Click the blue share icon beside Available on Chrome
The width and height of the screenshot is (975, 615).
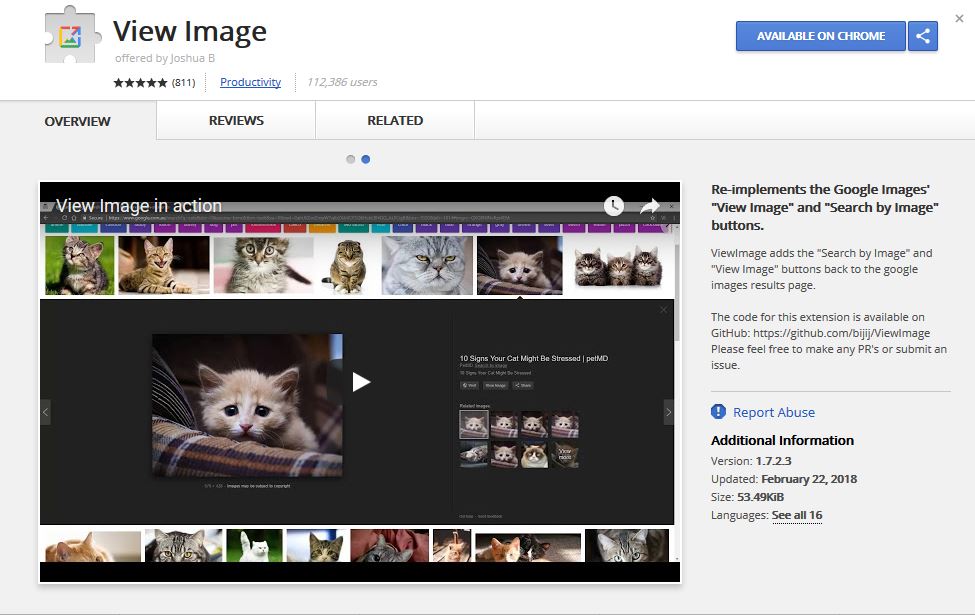921,36
